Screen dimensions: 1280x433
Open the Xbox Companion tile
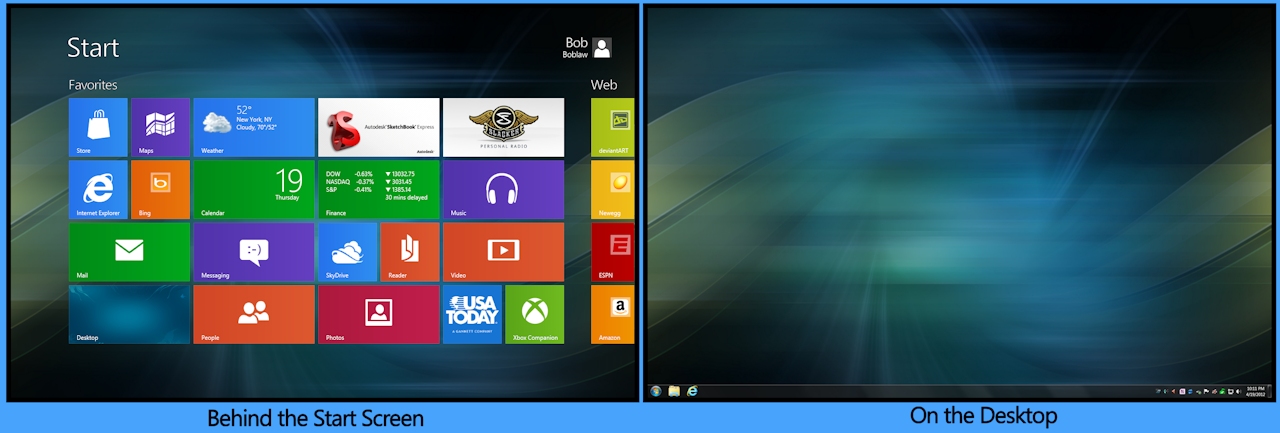[535, 314]
